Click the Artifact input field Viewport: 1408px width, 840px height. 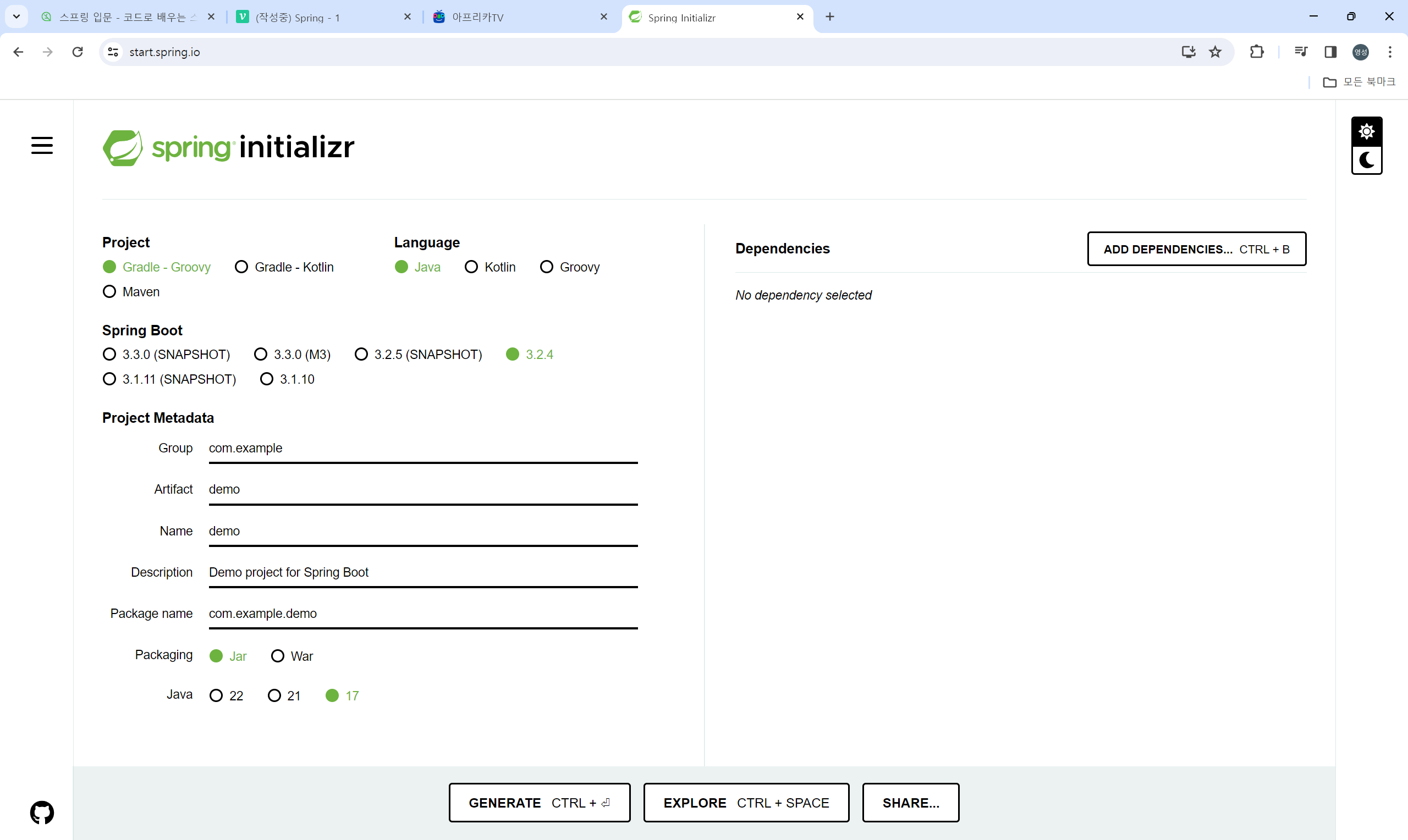point(422,490)
